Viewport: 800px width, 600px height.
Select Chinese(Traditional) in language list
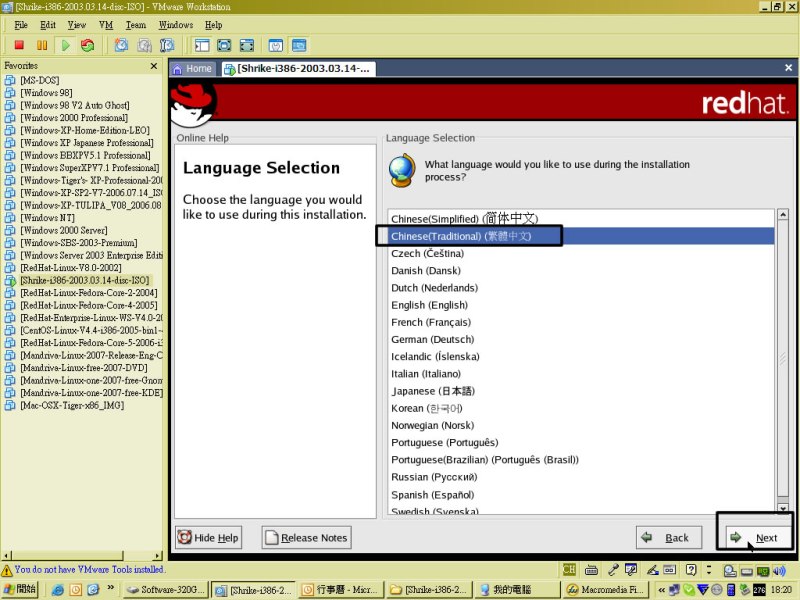coord(581,236)
